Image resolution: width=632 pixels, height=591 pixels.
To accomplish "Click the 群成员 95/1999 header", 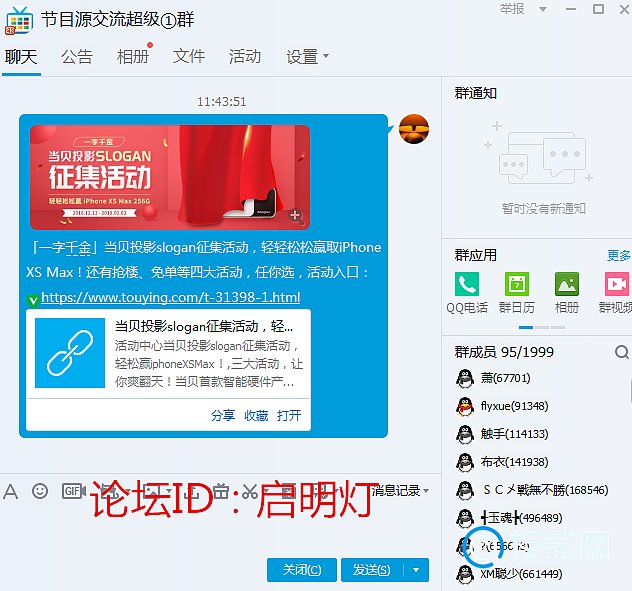I will coord(504,352).
